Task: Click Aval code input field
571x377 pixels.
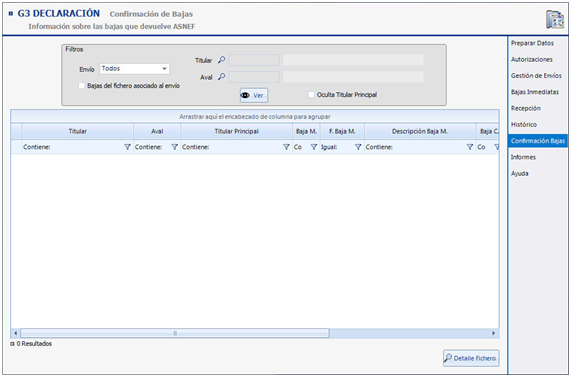Action: pyautogui.click(x=254, y=77)
